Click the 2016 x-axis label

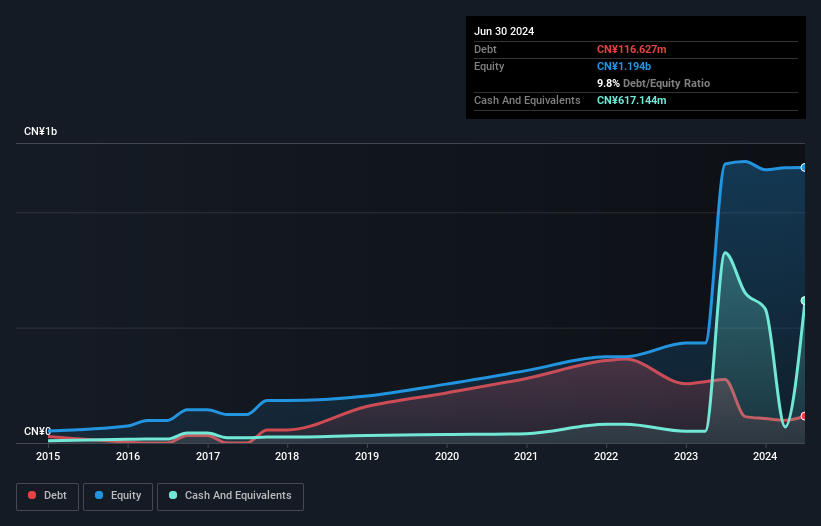(x=128, y=456)
